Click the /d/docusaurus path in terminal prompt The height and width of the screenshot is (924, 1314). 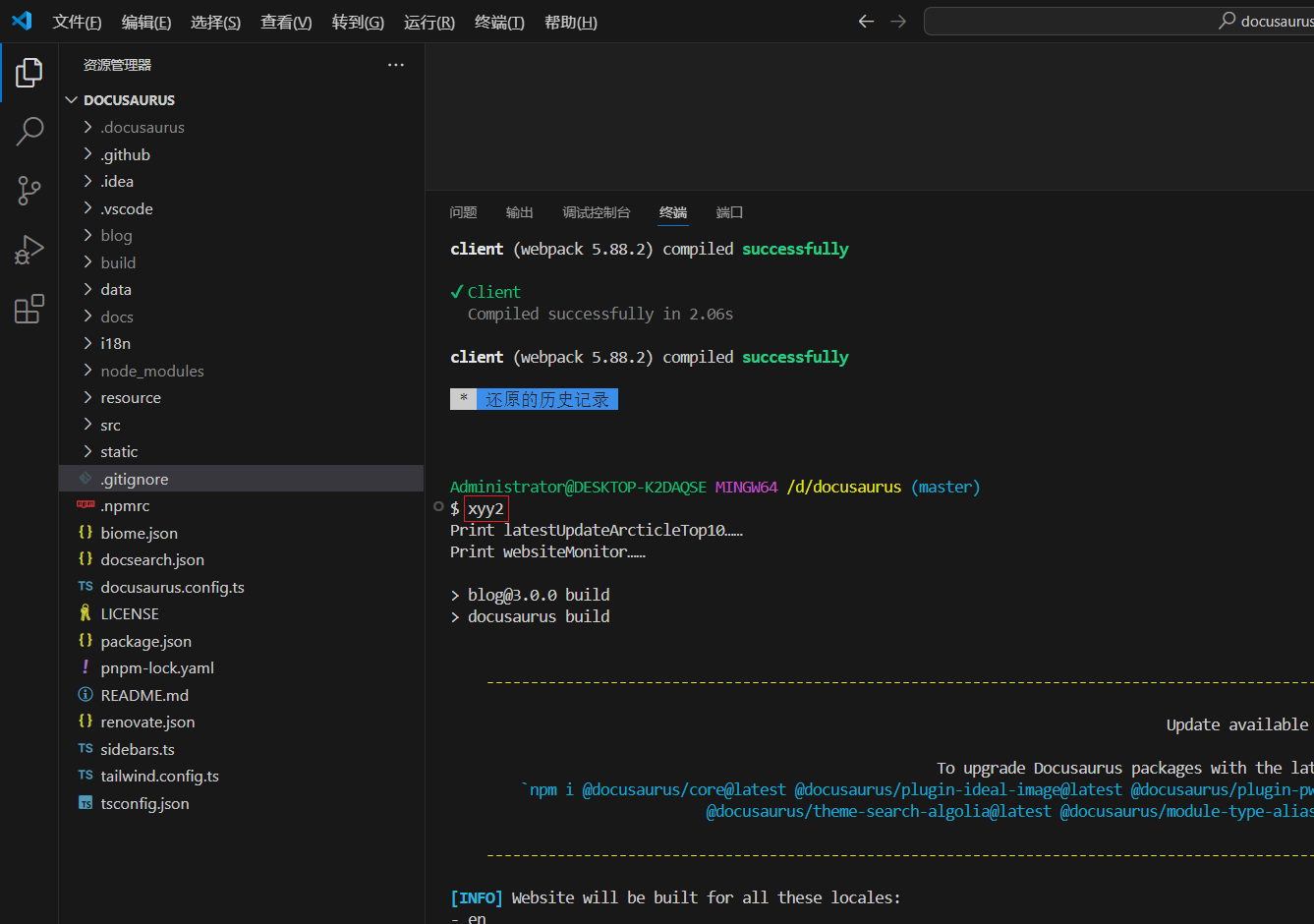pos(844,487)
